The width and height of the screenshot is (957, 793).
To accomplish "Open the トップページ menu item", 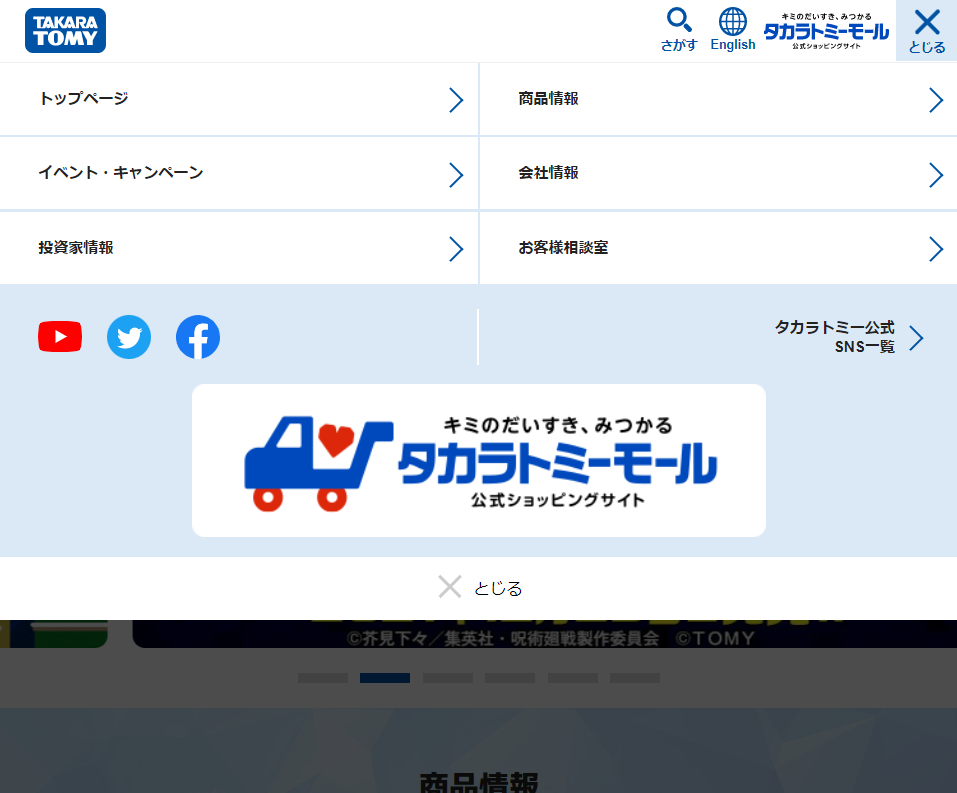I will [x=239, y=99].
